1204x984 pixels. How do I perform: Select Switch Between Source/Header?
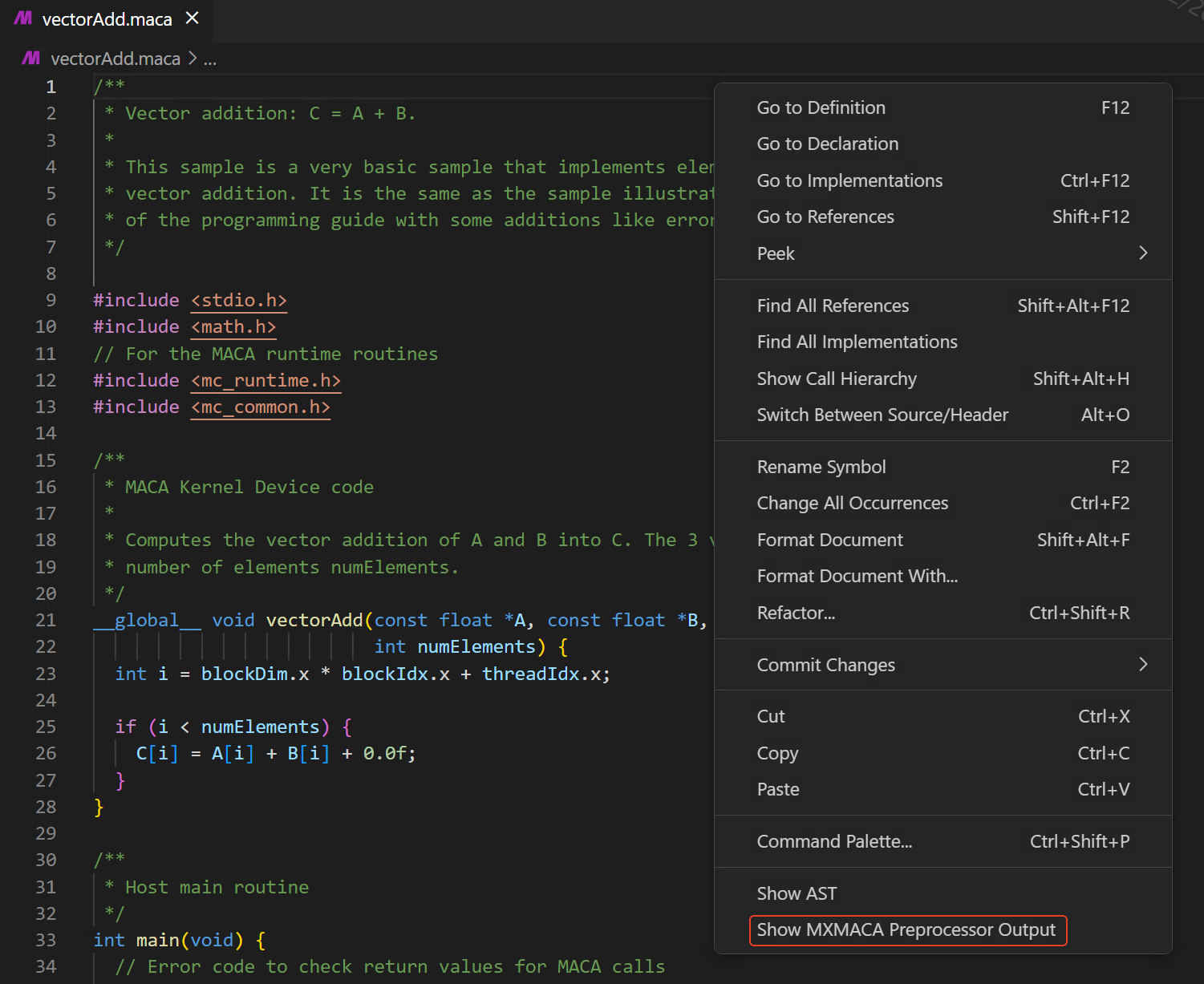point(882,415)
